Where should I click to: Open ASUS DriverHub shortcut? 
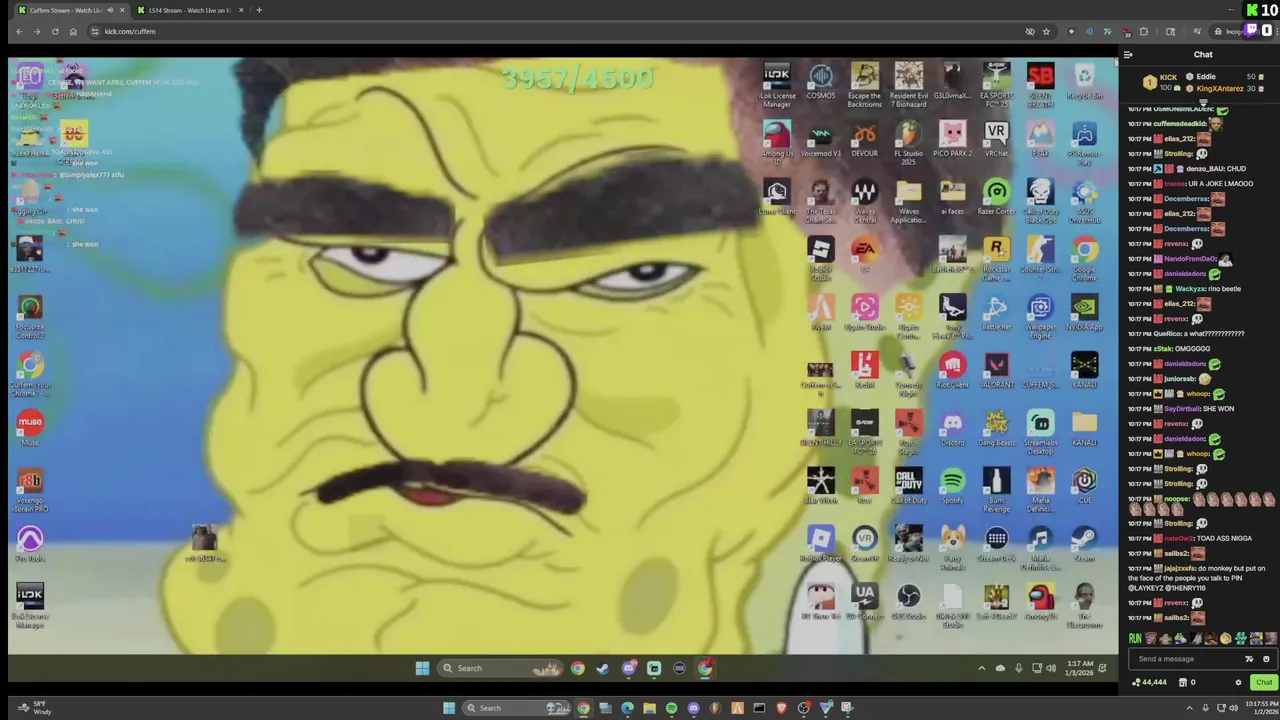point(1084,201)
